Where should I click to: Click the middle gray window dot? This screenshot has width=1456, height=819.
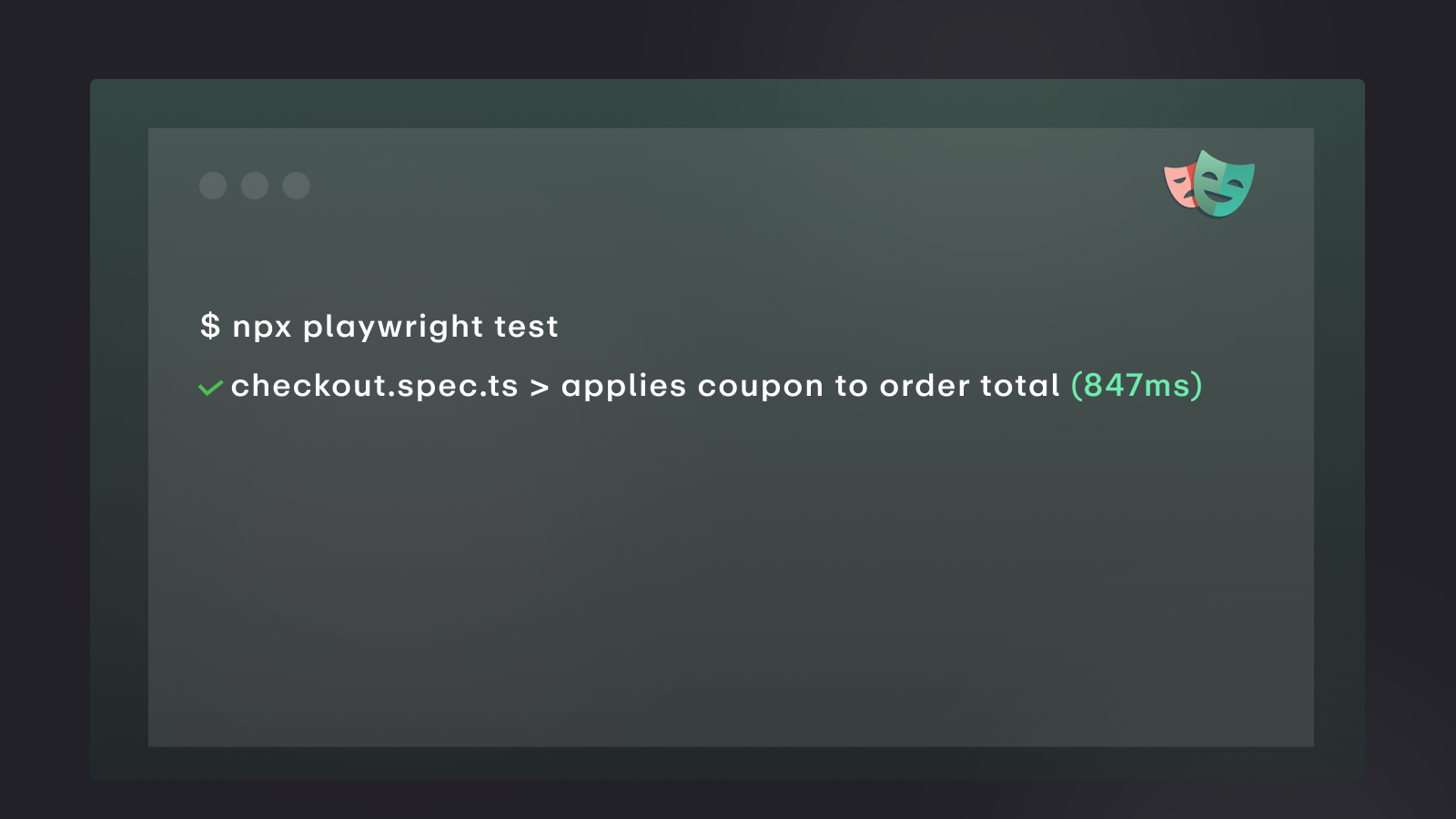(x=255, y=186)
